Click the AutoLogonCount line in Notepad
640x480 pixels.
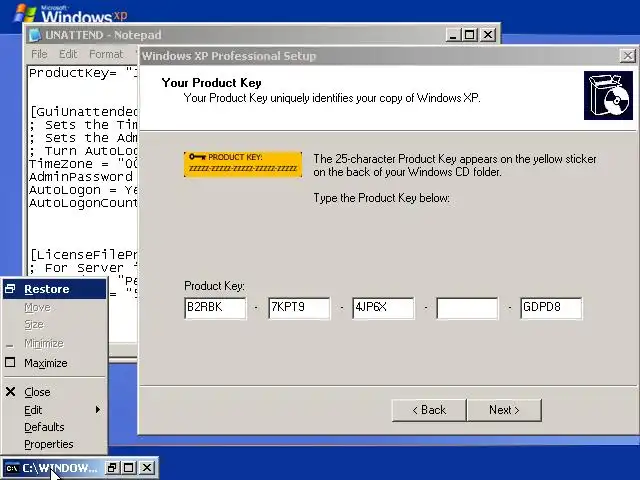tap(83, 203)
